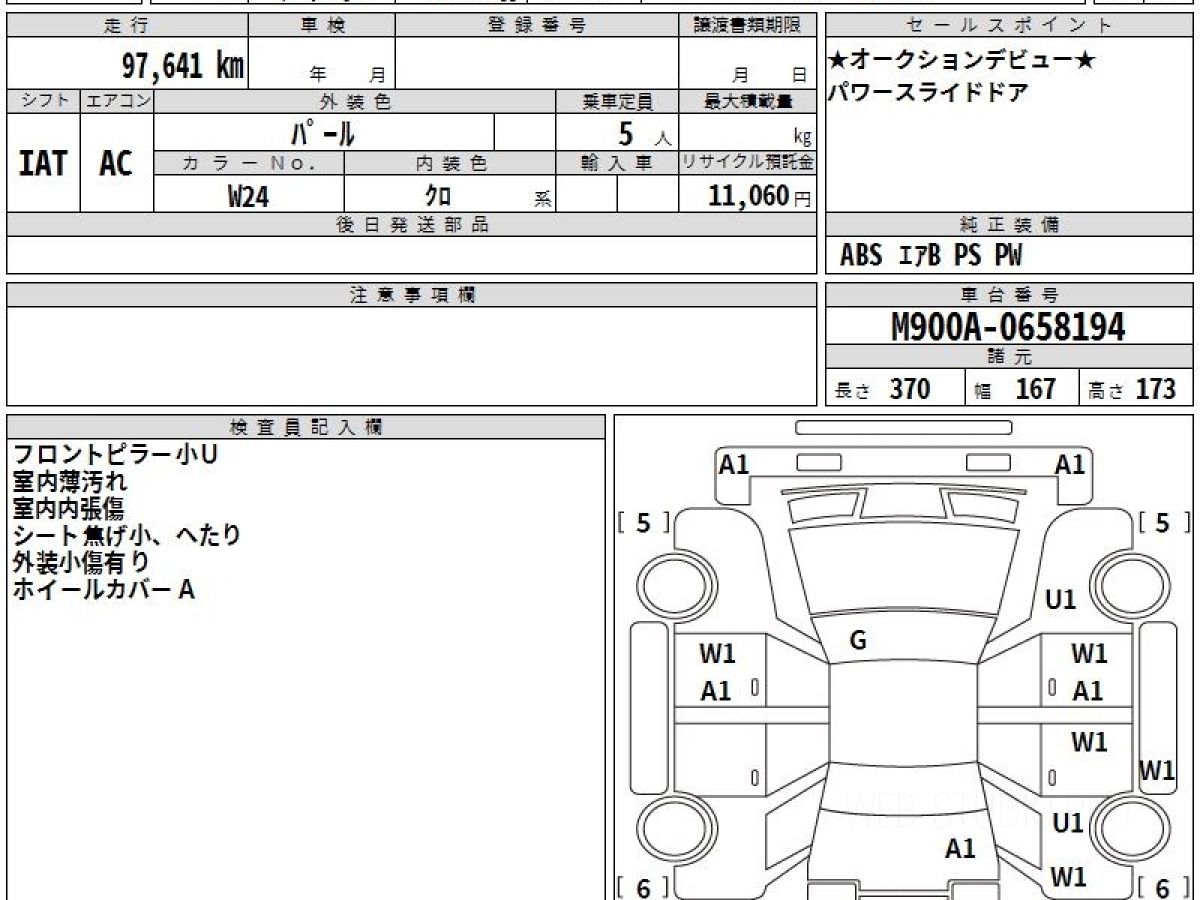Select the 長さ 370 dimension
The height and width of the screenshot is (900, 1200).
882,389
